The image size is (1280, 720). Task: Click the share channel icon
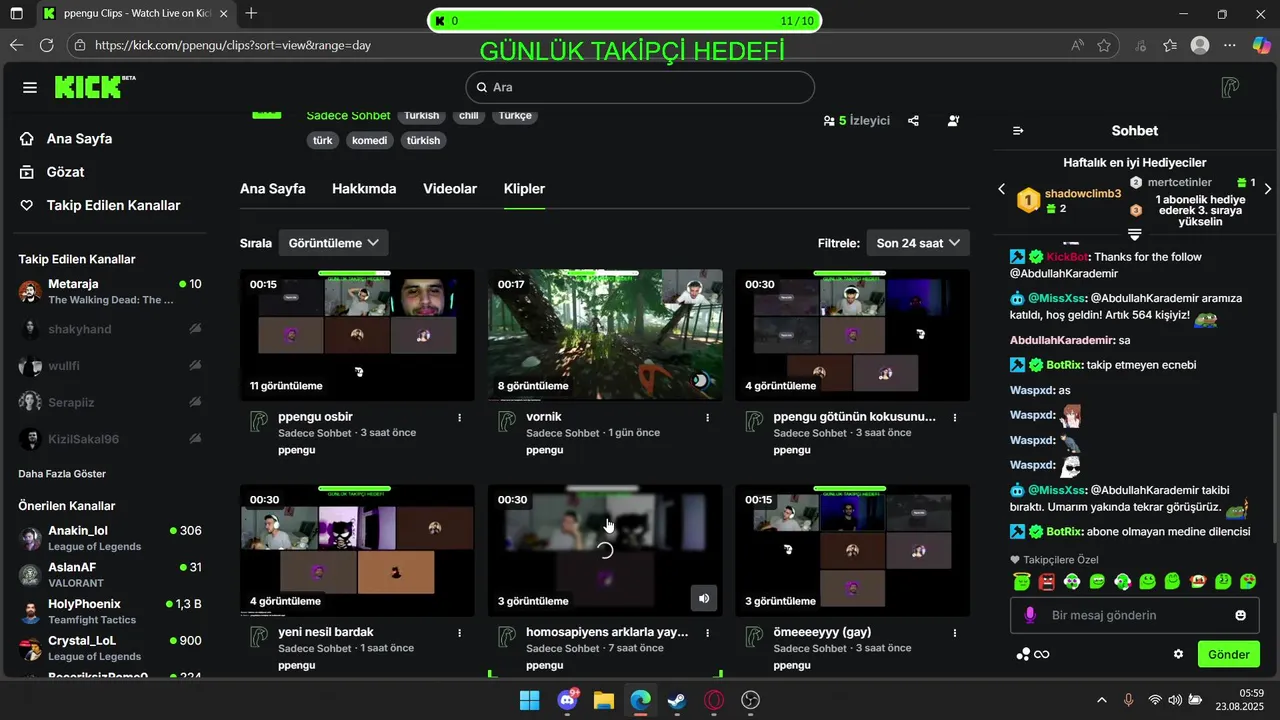click(913, 121)
